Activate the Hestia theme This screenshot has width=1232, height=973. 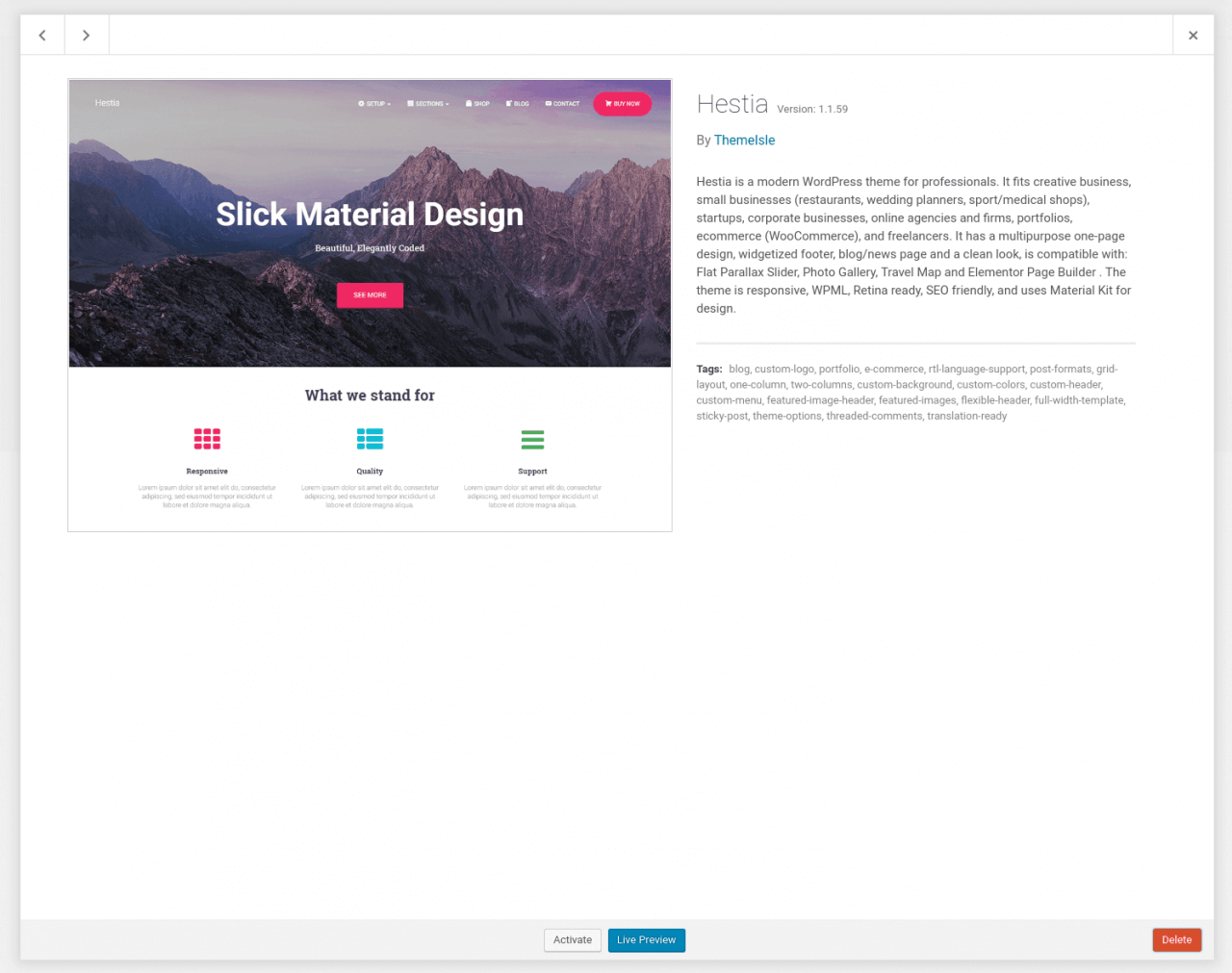pos(573,940)
